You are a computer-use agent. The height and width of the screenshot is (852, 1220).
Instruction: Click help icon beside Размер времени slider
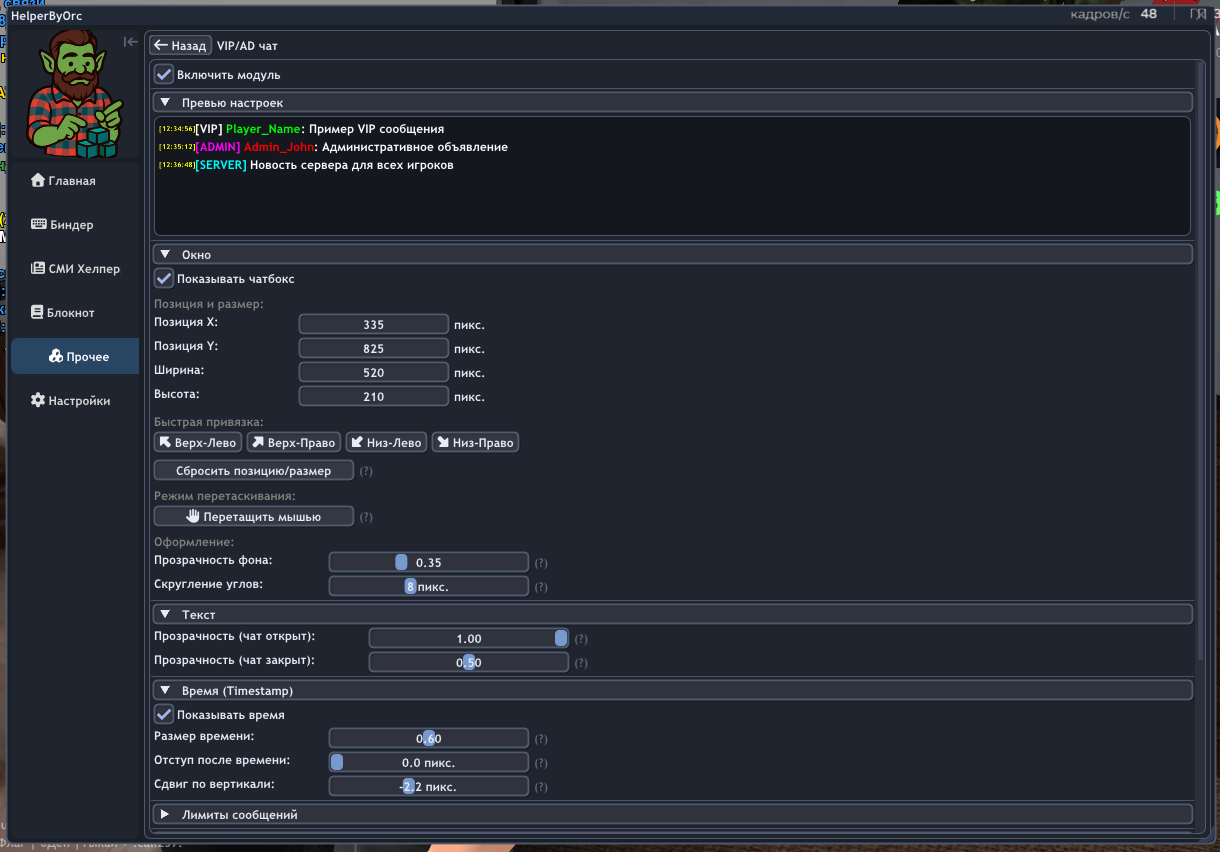[x=541, y=739]
